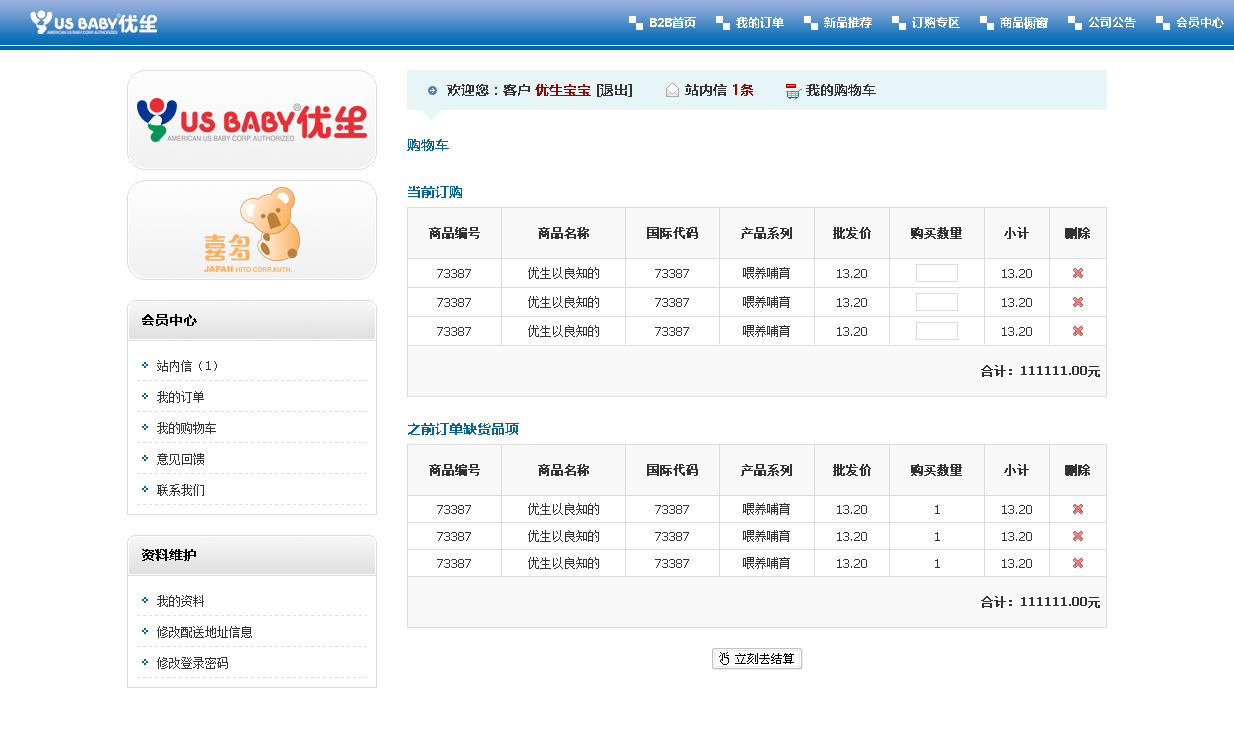Click the koala brand banner
The height and width of the screenshot is (734, 1234).
click(252, 230)
